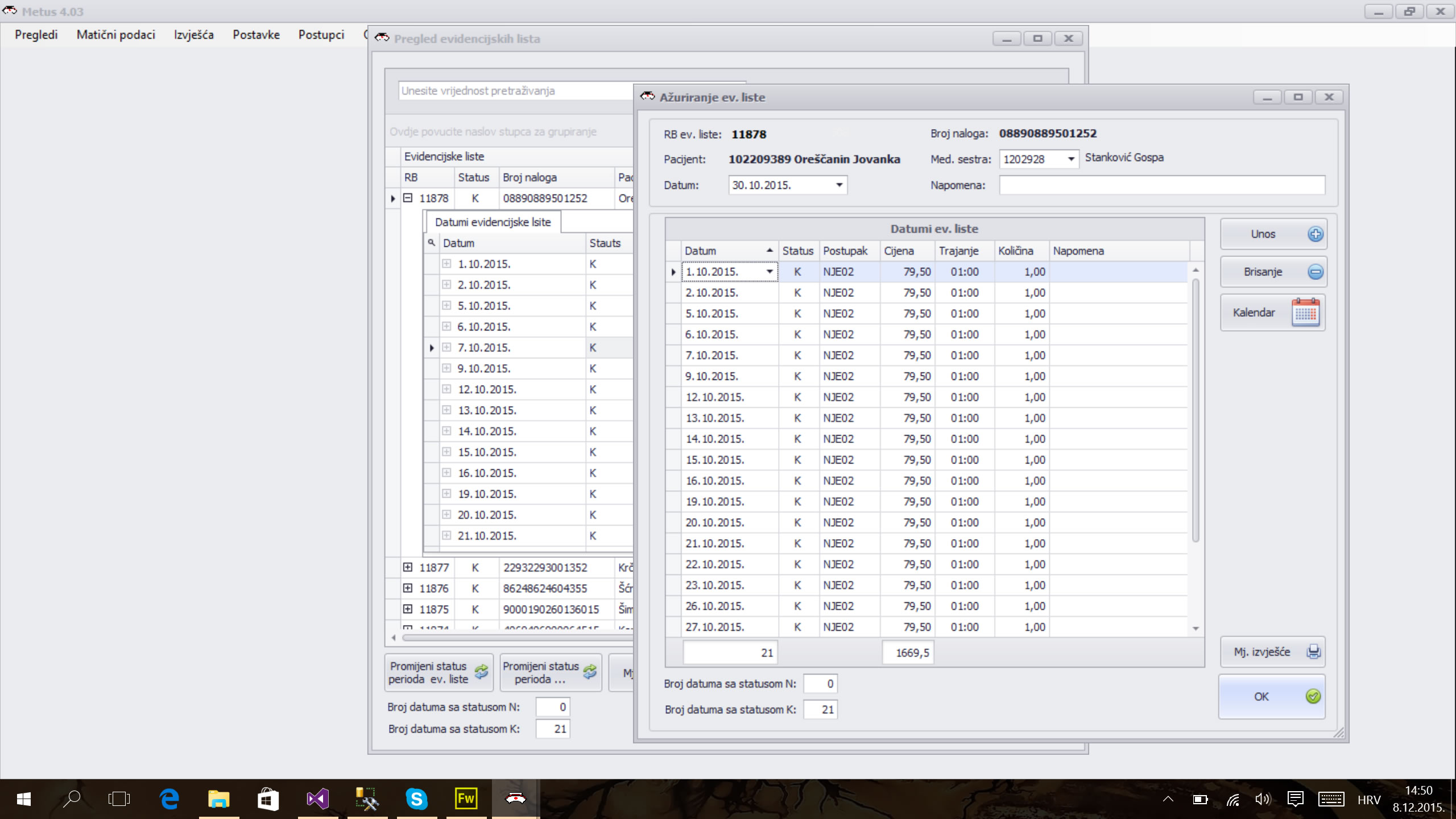Click the battery tray icon

[x=1200, y=800]
